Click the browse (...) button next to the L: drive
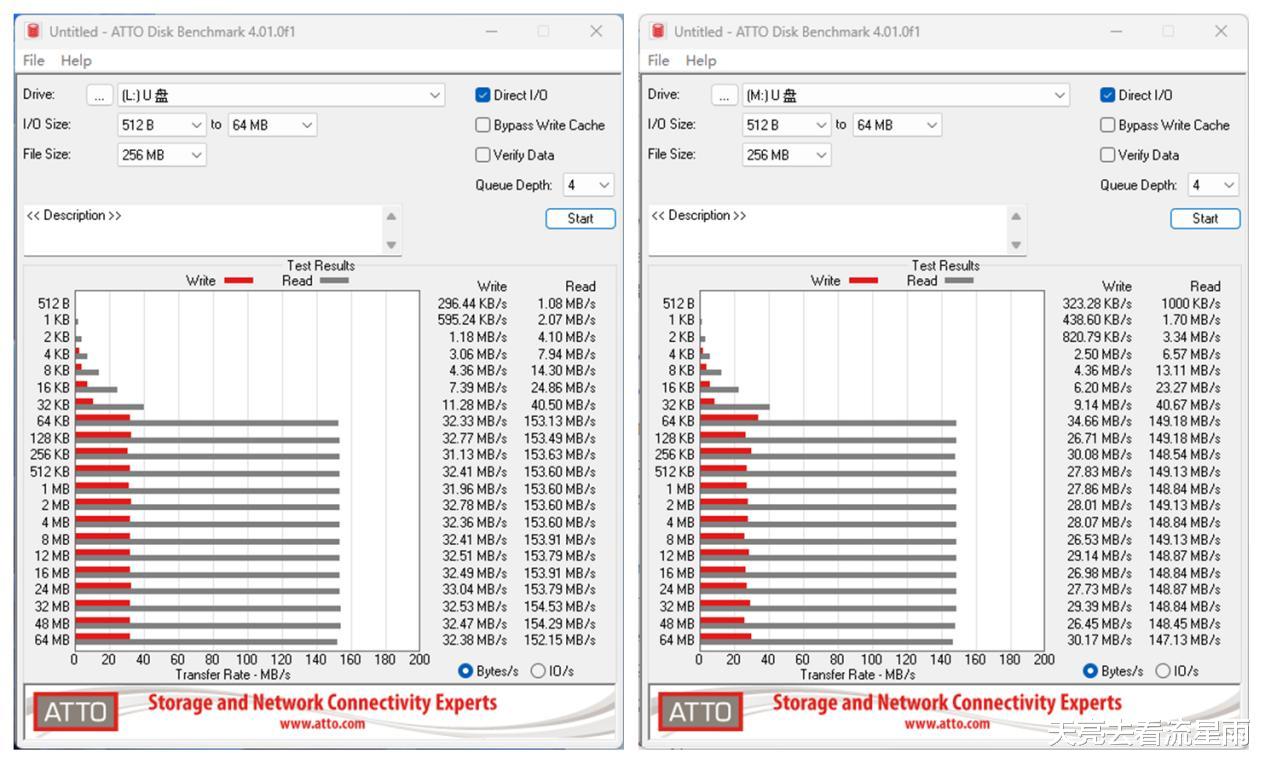 99,95
